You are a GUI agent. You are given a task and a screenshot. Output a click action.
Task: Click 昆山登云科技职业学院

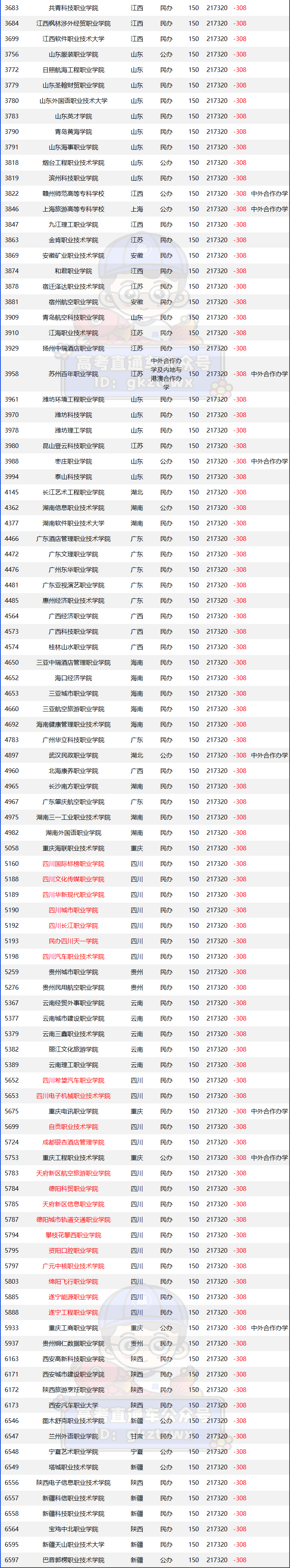pyautogui.click(x=73, y=446)
